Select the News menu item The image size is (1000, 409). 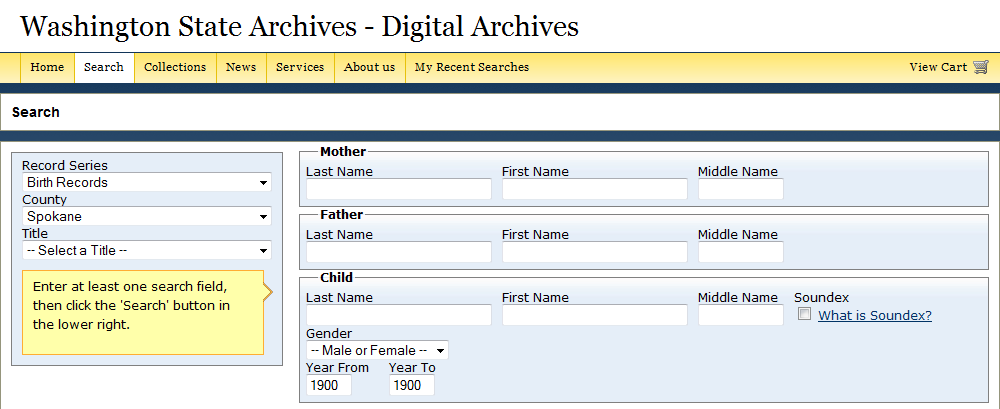click(241, 67)
